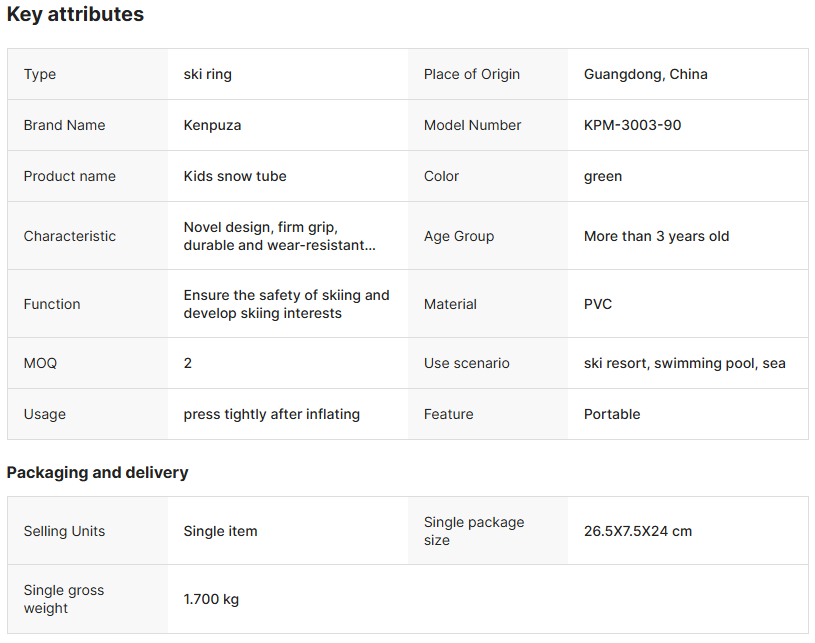Click the ski ring type value
This screenshot has width=815, height=643.
207,74
